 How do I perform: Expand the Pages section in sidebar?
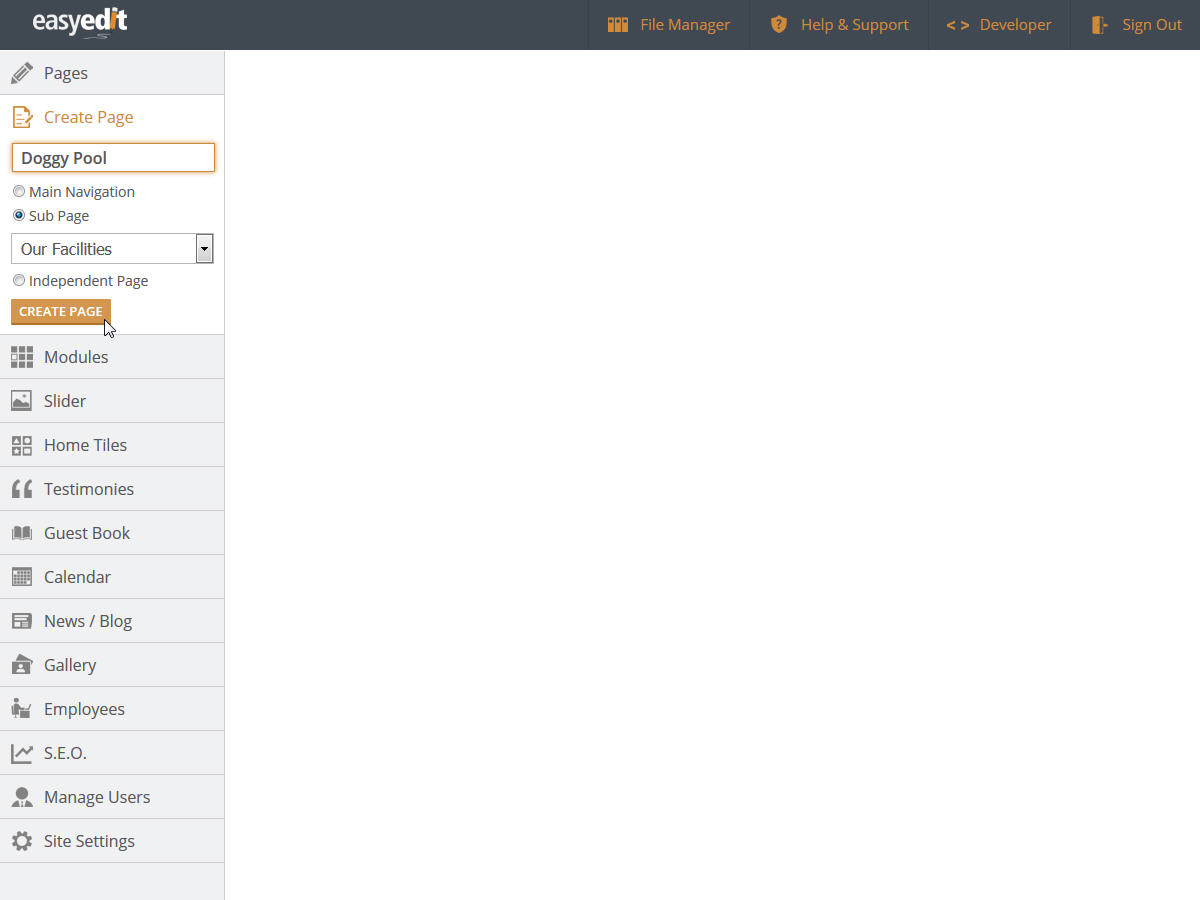point(66,73)
